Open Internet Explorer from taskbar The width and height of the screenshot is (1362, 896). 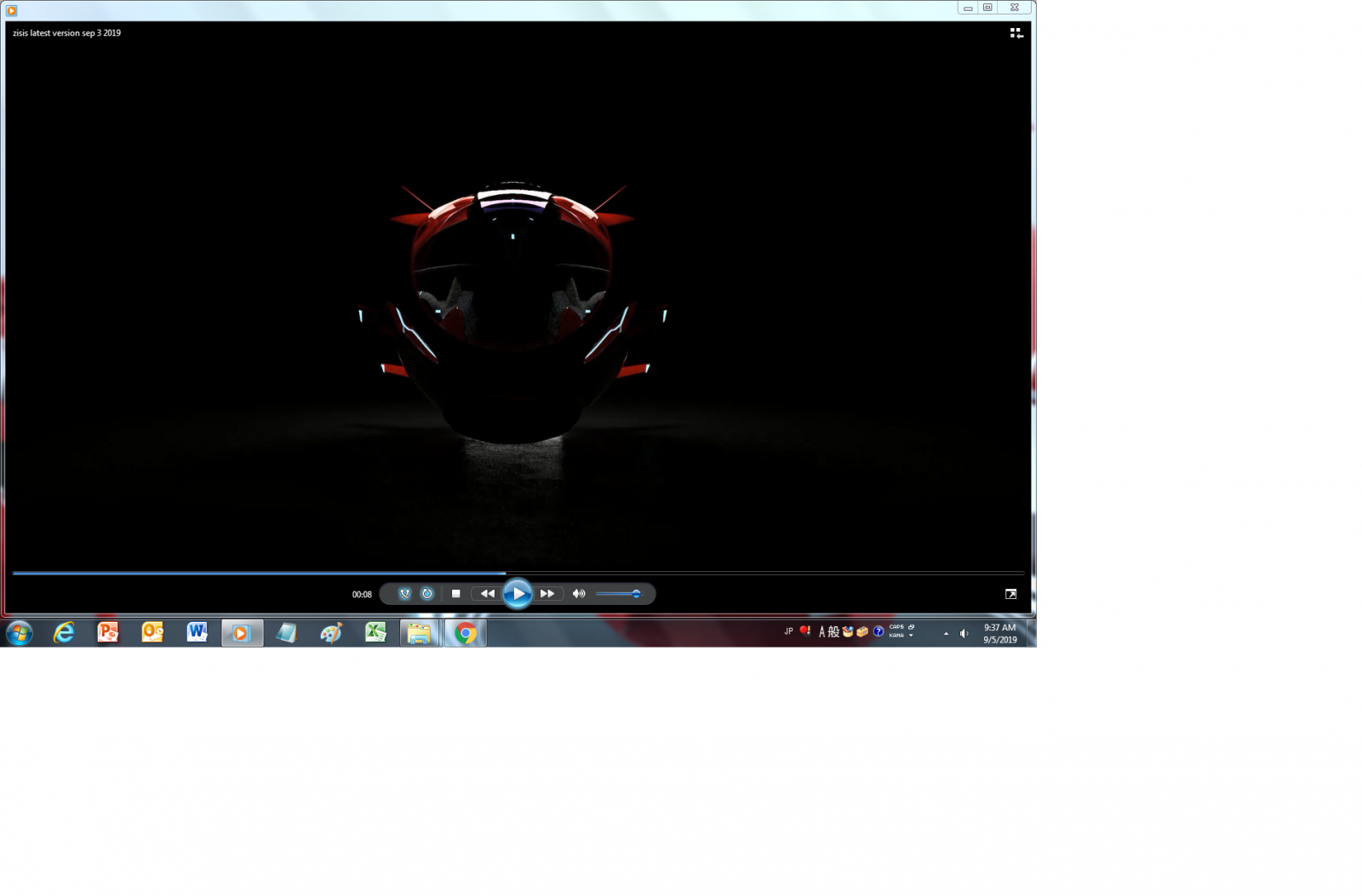click(x=64, y=632)
